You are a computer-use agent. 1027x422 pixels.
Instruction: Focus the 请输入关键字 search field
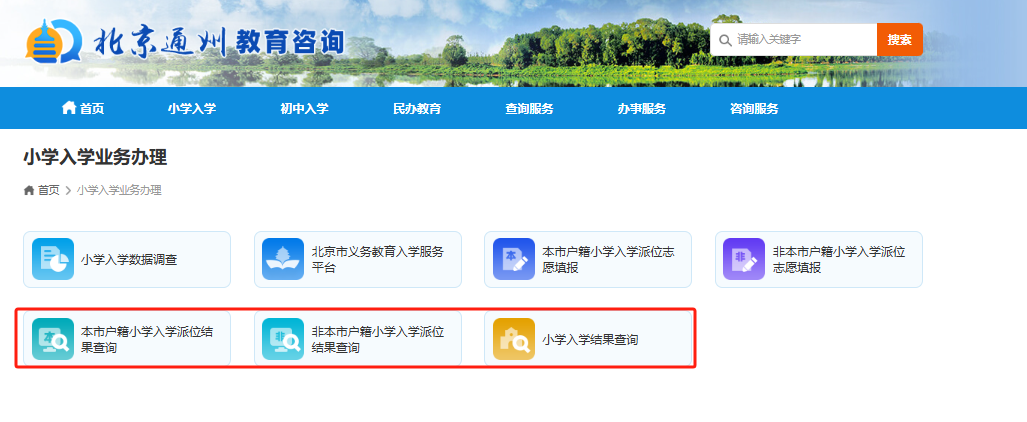coord(794,40)
